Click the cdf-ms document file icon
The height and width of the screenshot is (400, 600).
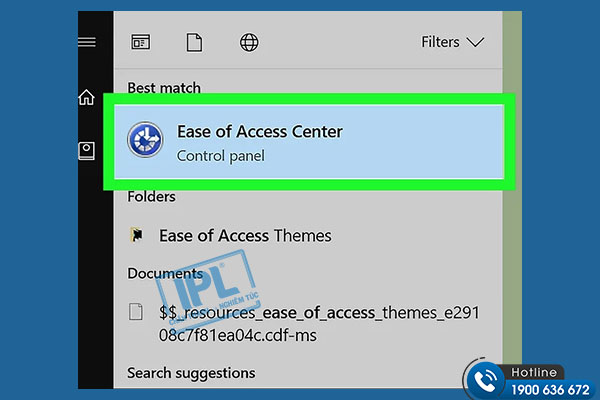coord(136,312)
